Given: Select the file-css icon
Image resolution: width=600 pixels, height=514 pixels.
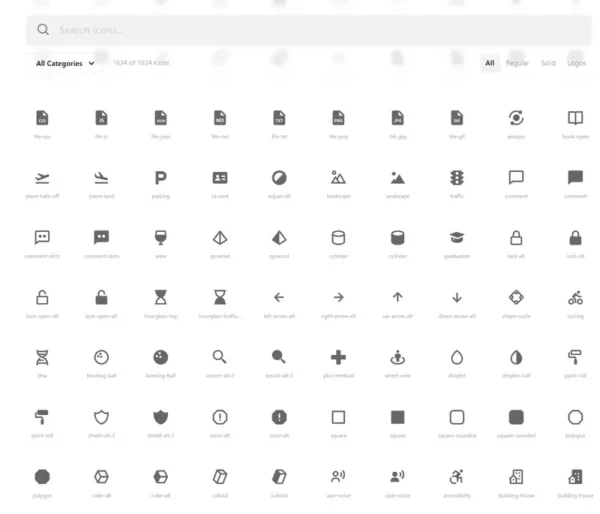Looking at the screenshot, I should tap(42, 118).
